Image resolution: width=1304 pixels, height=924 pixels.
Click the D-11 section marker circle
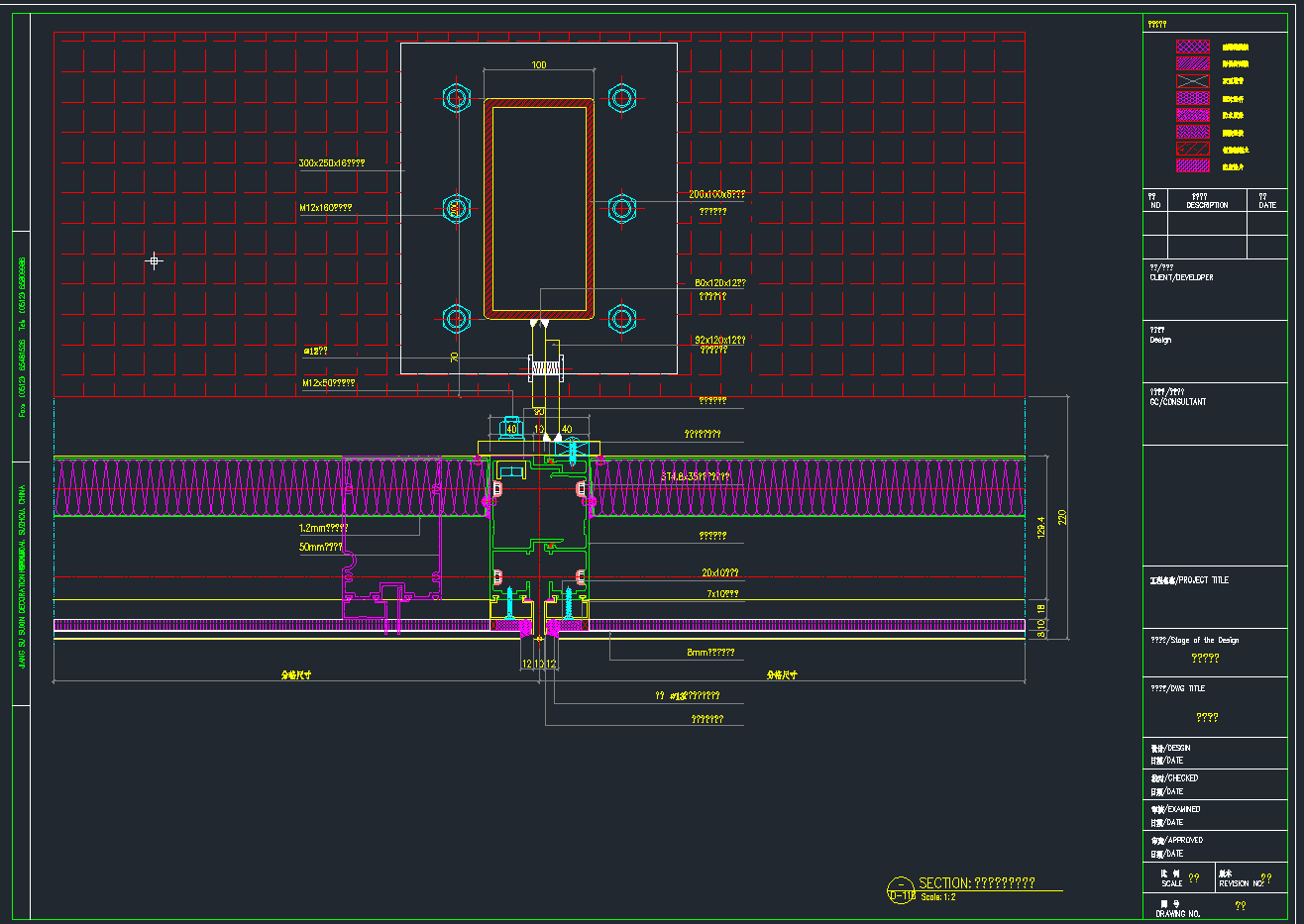click(x=900, y=889)
